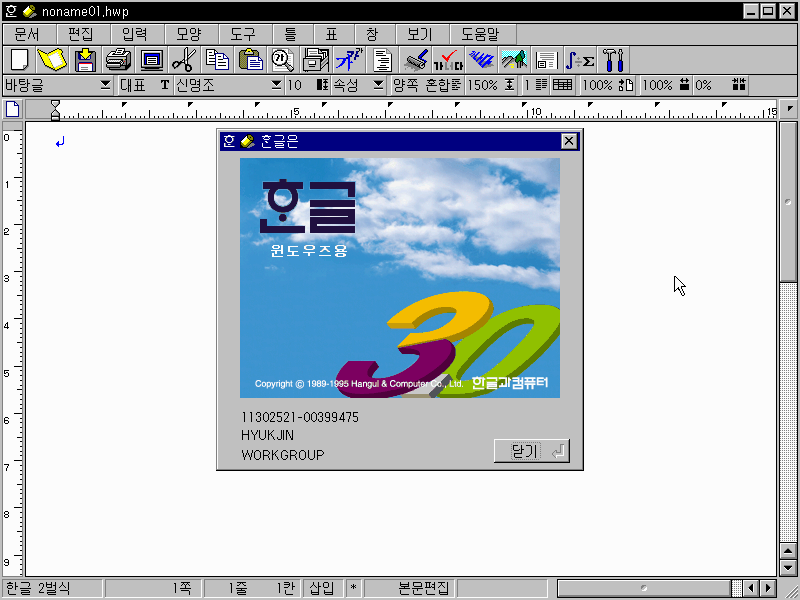Viewport: 800px width, 600px height.
Task: Click the page icon left of ruler
Action: pyautogui.click(x=12, y=109)
